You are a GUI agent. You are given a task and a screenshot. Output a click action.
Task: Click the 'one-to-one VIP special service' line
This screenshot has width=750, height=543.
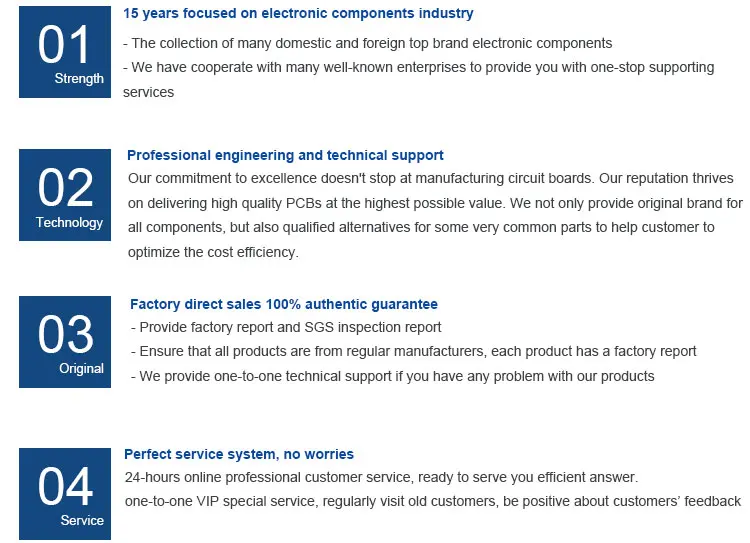[x=432, y=501]
